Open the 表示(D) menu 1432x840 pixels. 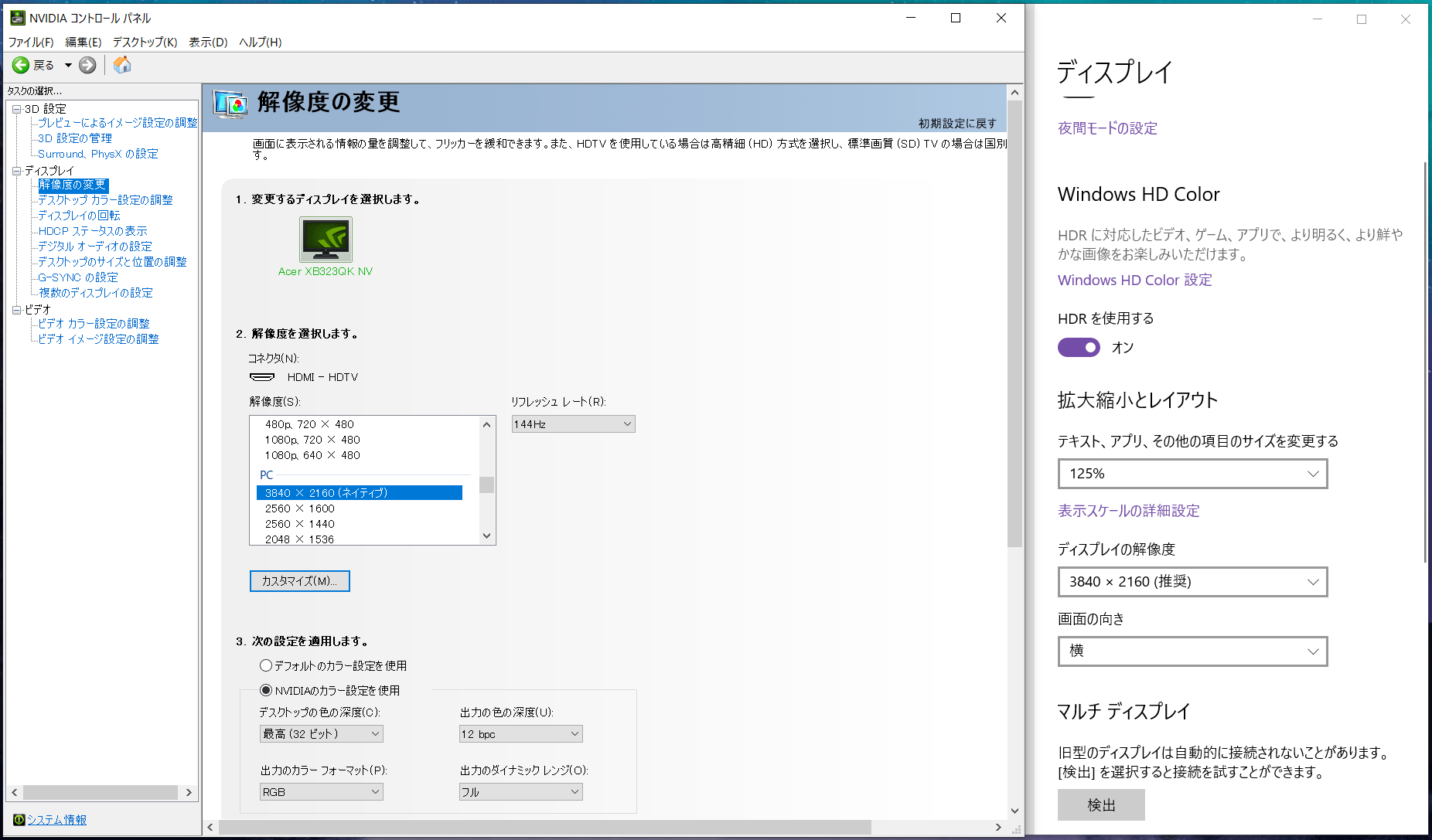pos(208,42)
